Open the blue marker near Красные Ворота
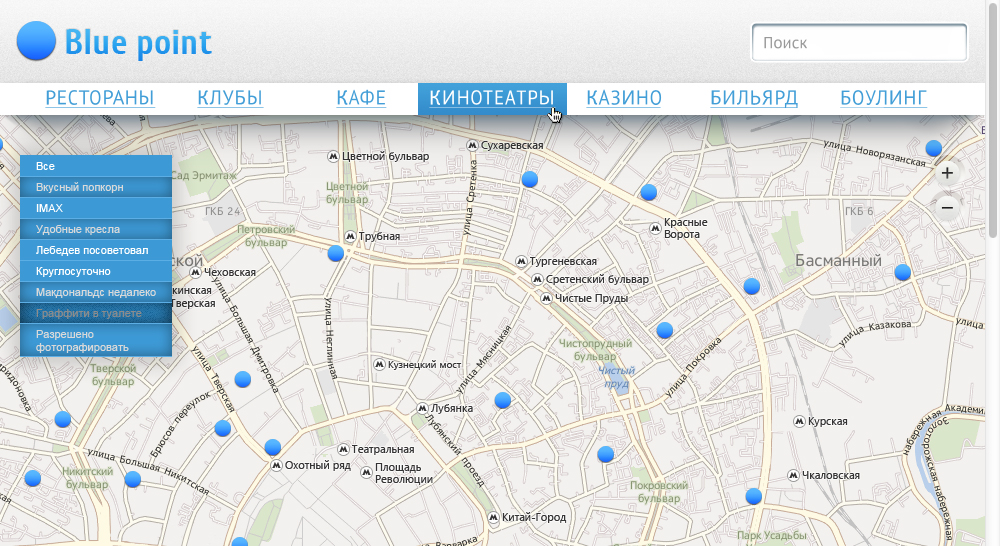The image size is (1000, 546). click(648, 192)
